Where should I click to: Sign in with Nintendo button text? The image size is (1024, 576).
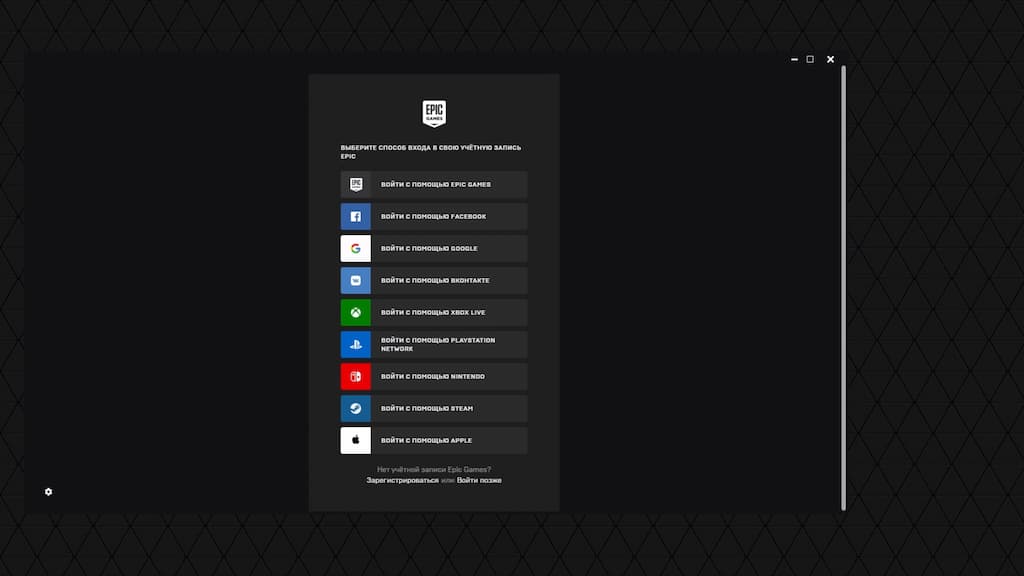(x=433, y=377)
